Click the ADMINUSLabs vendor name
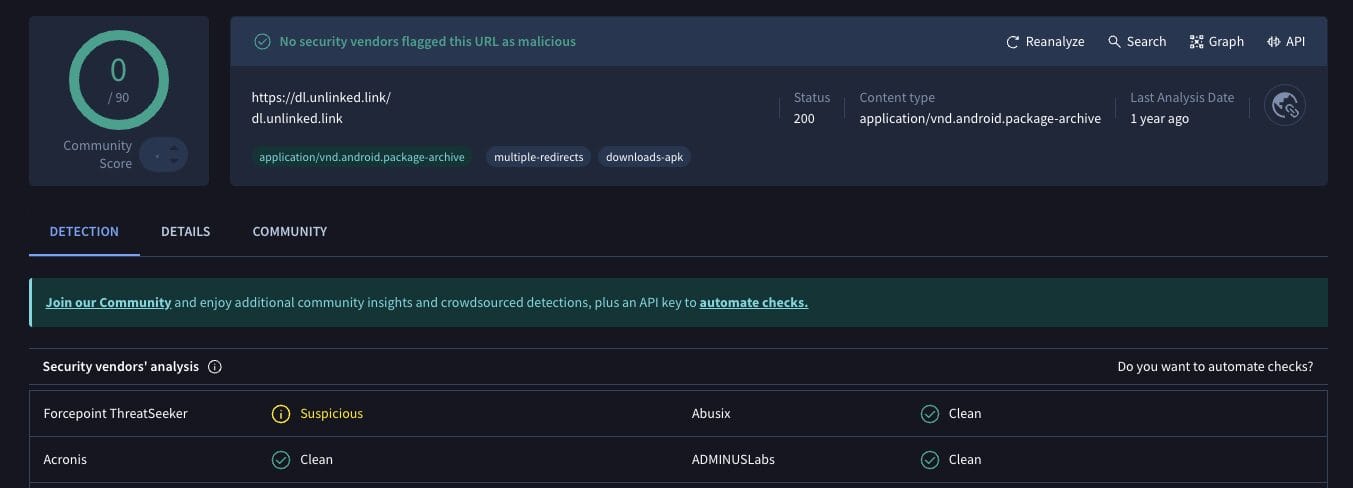Image resolution: width=1353 pixels, height=488 pixels. coord(733,459)
